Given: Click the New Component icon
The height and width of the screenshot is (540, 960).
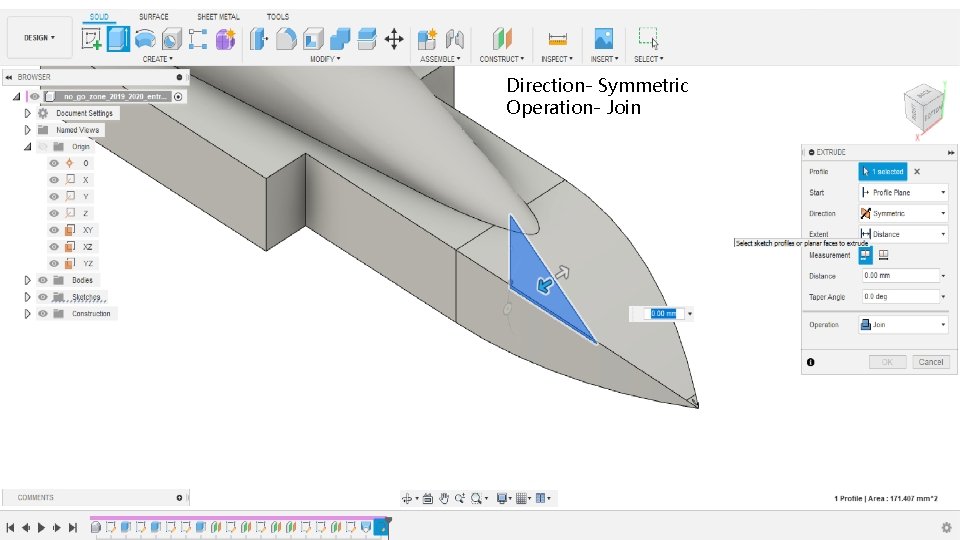Looking at the screenshot, I should click(x=427, y=39).
